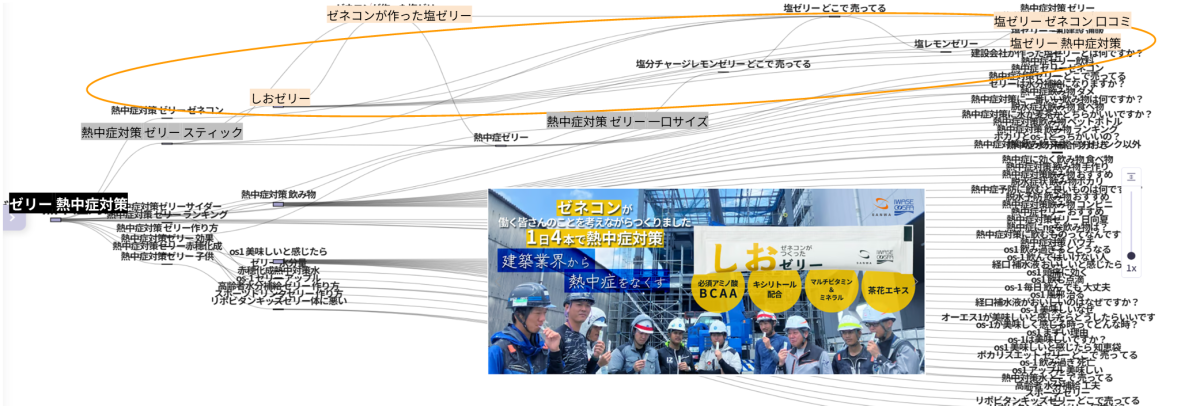Viewport: 1200px width, 406px height.
Task: Click connector box beside root node
Action: coord(56,219)
